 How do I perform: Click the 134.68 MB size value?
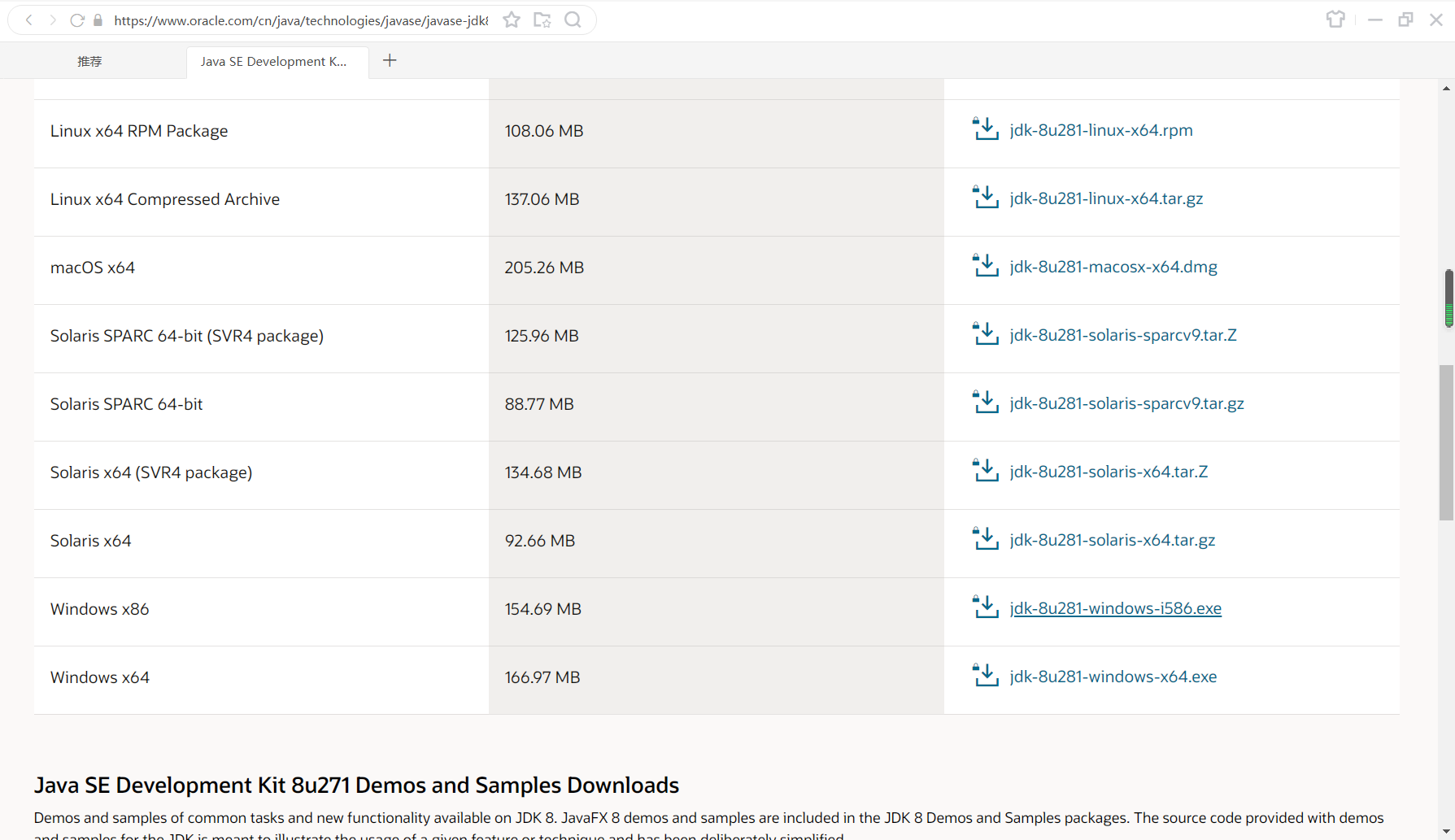pyautogui.click(x=543, y=472)
